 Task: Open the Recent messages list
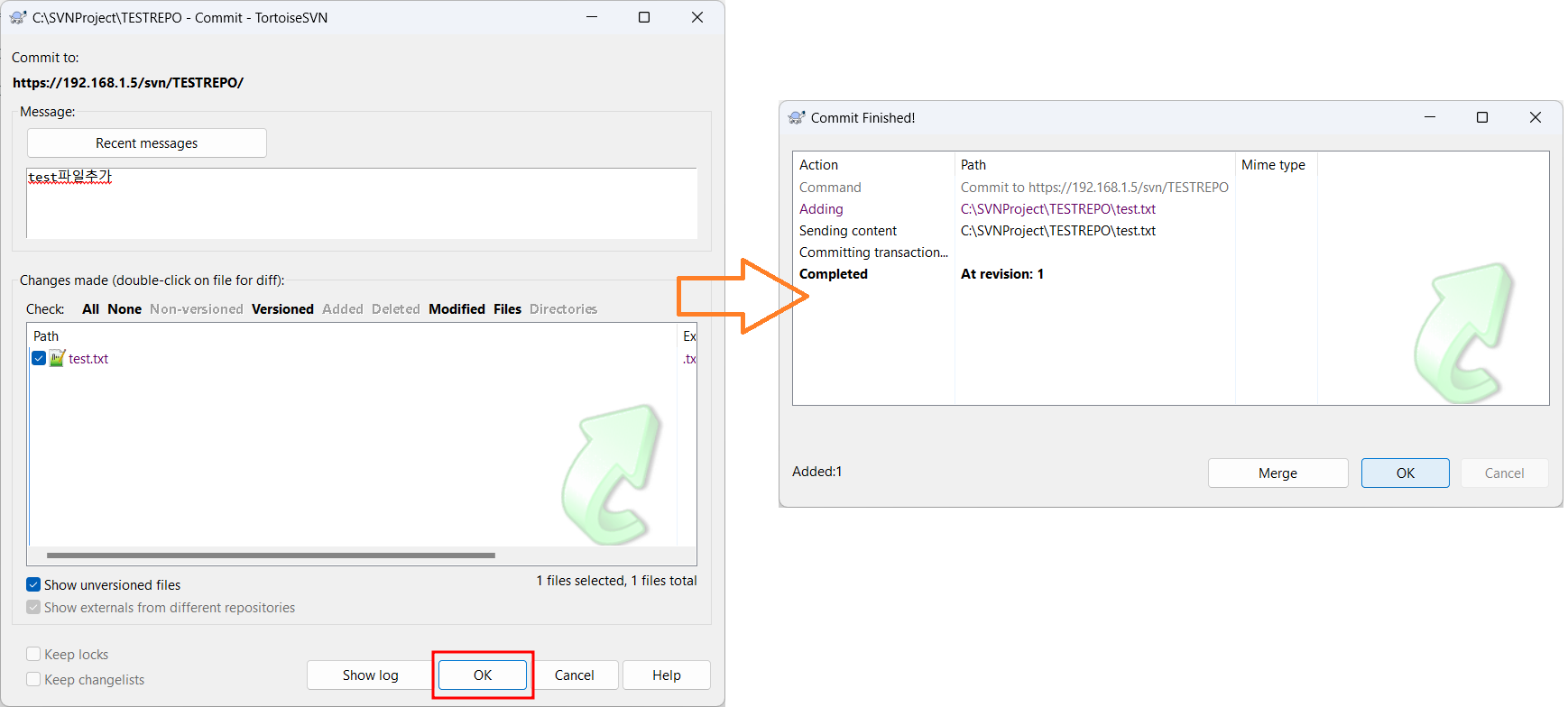tap(147, 142)
